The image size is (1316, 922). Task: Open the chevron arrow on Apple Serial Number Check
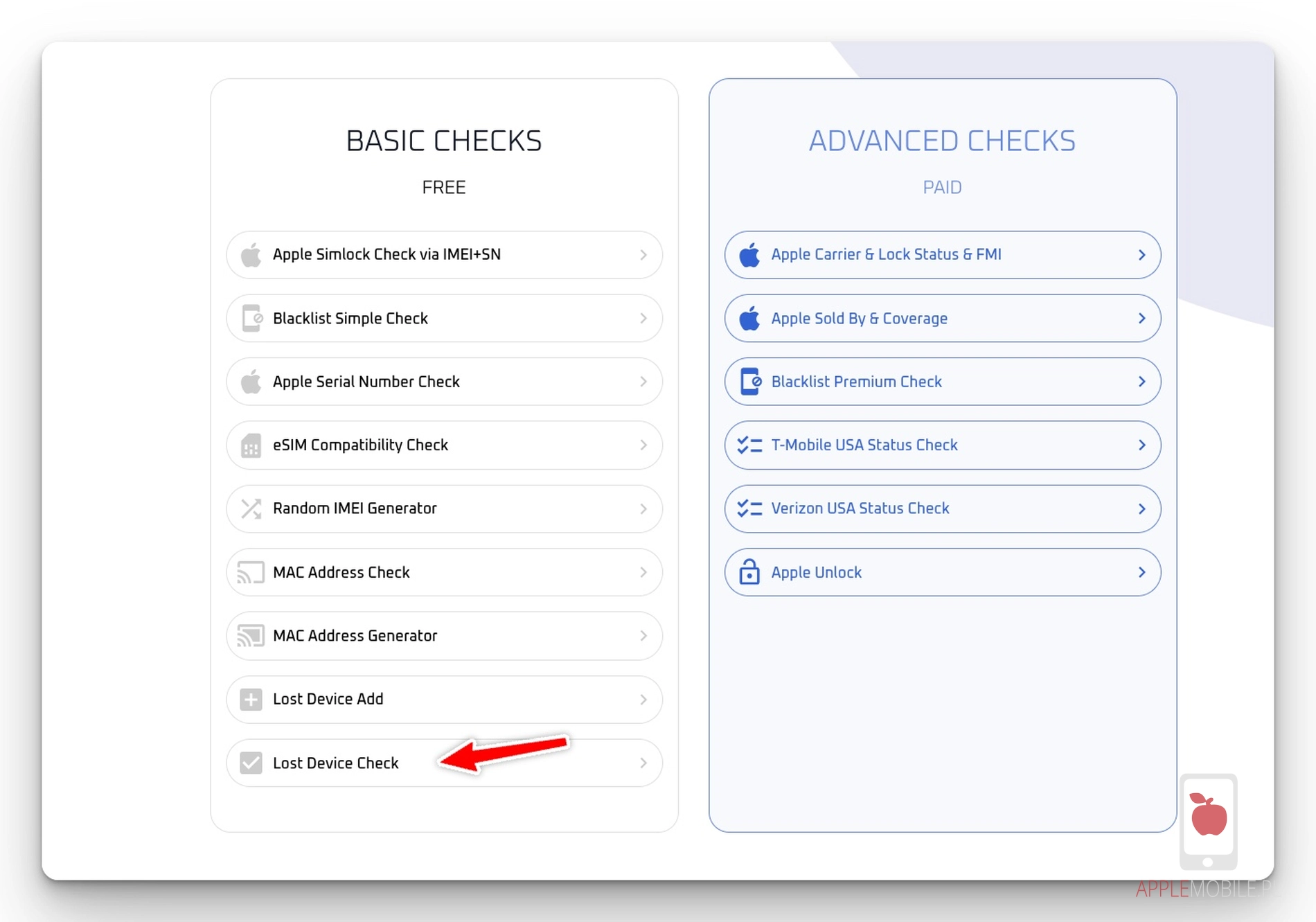click(643, 382)
